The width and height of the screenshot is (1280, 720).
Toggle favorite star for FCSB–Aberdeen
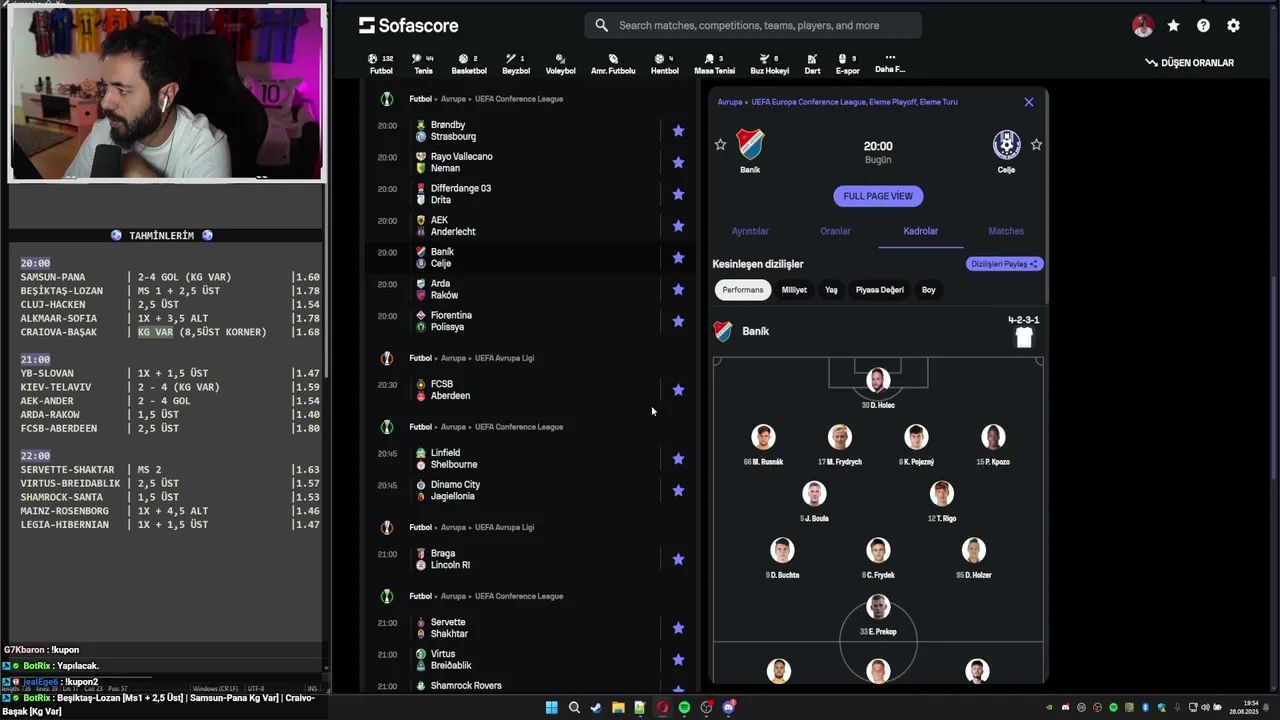pos(678,390)
